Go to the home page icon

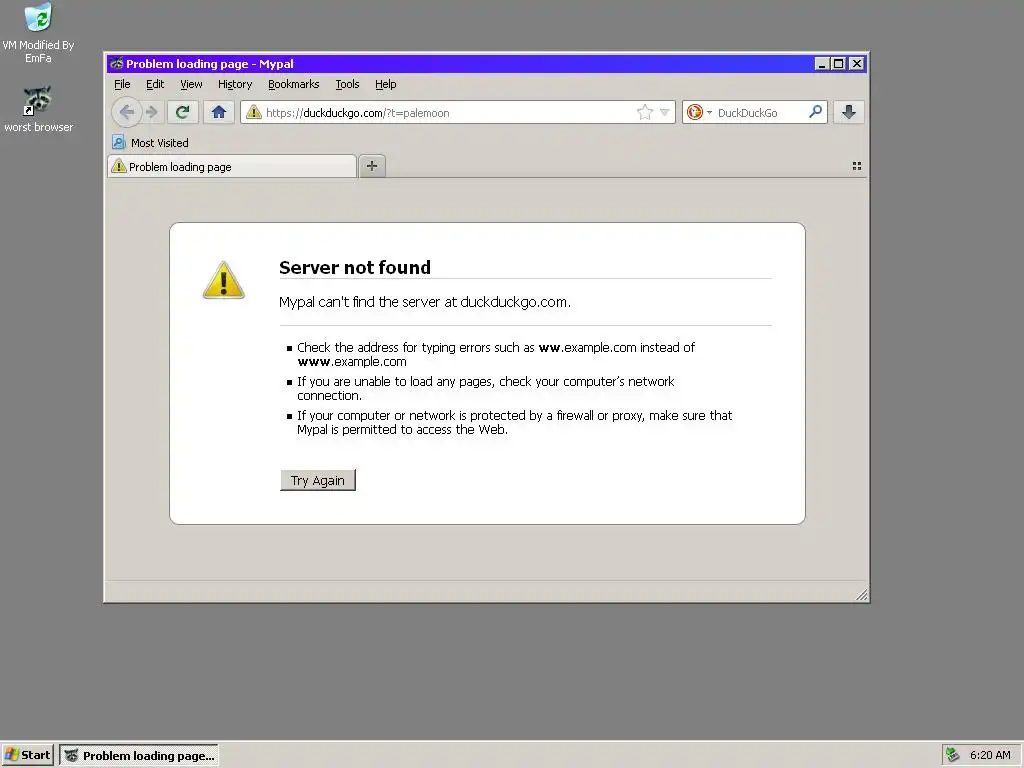[x=219, y=112]
